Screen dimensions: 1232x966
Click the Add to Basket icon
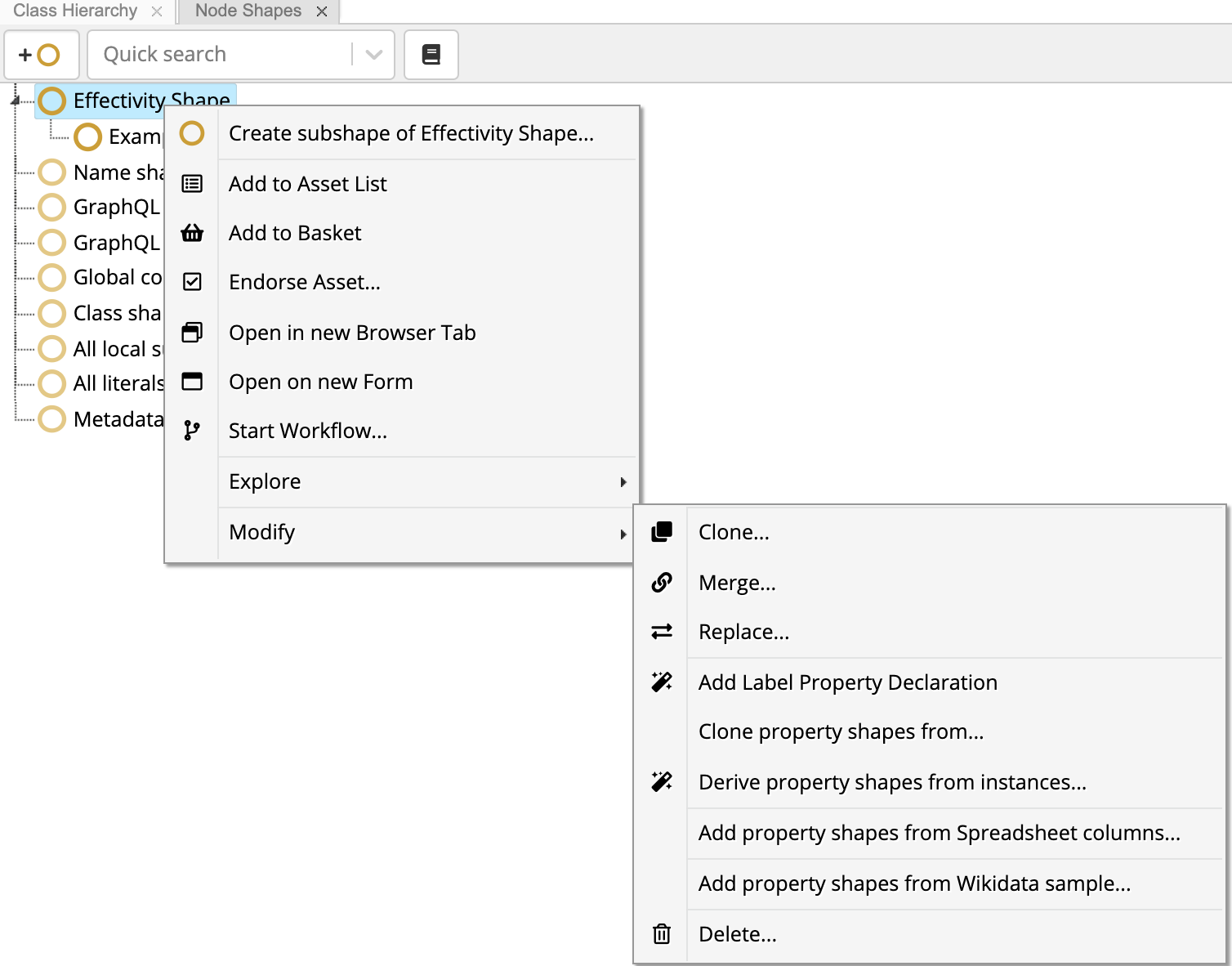pos(192,233)
